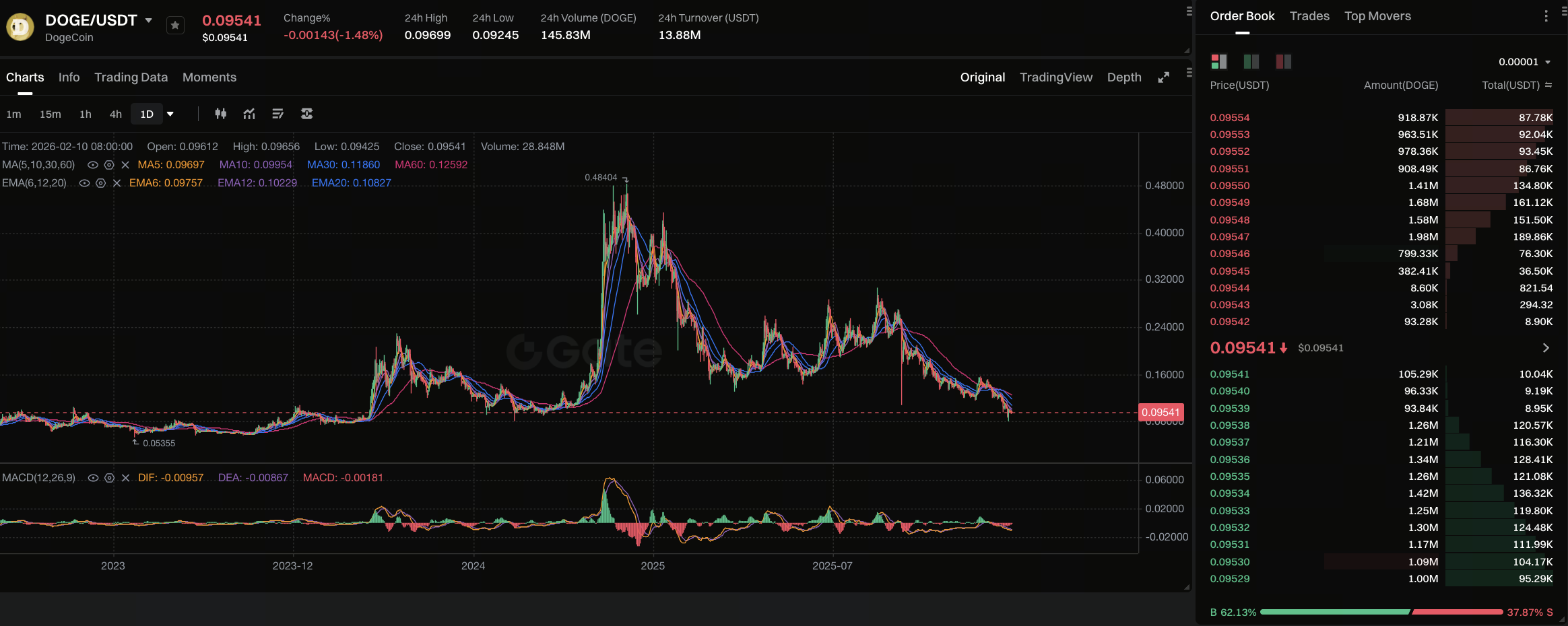1568x626 pixels.
Task: Click the fullscreen expand icon above the chart
Action: 1164,77
